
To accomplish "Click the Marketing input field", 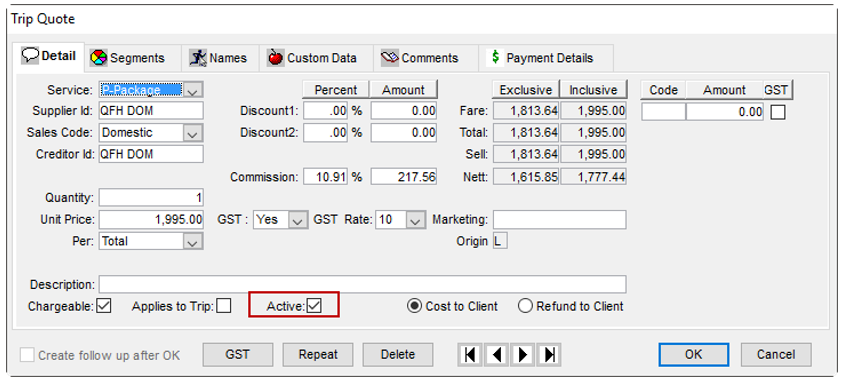I will point(560,220).
